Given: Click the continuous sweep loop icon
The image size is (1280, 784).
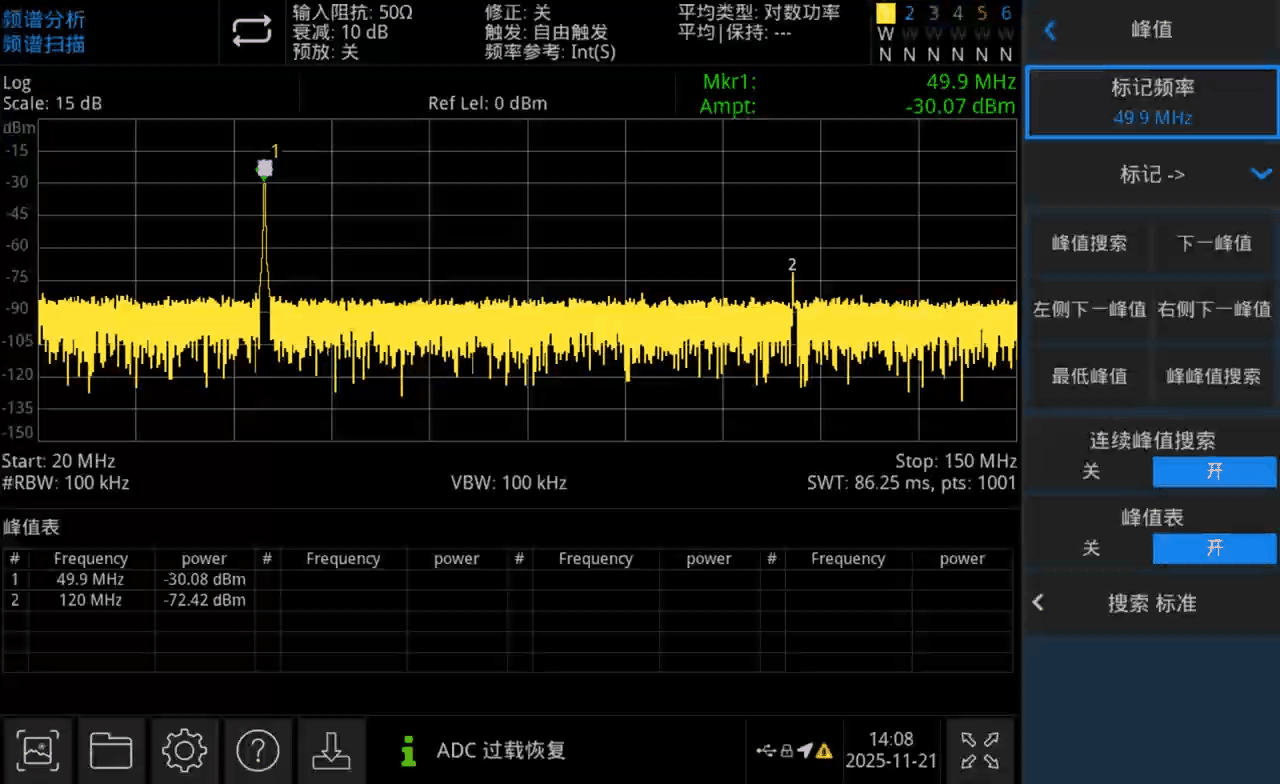Looking at the screenshot, I should click(x=252, y=32).
